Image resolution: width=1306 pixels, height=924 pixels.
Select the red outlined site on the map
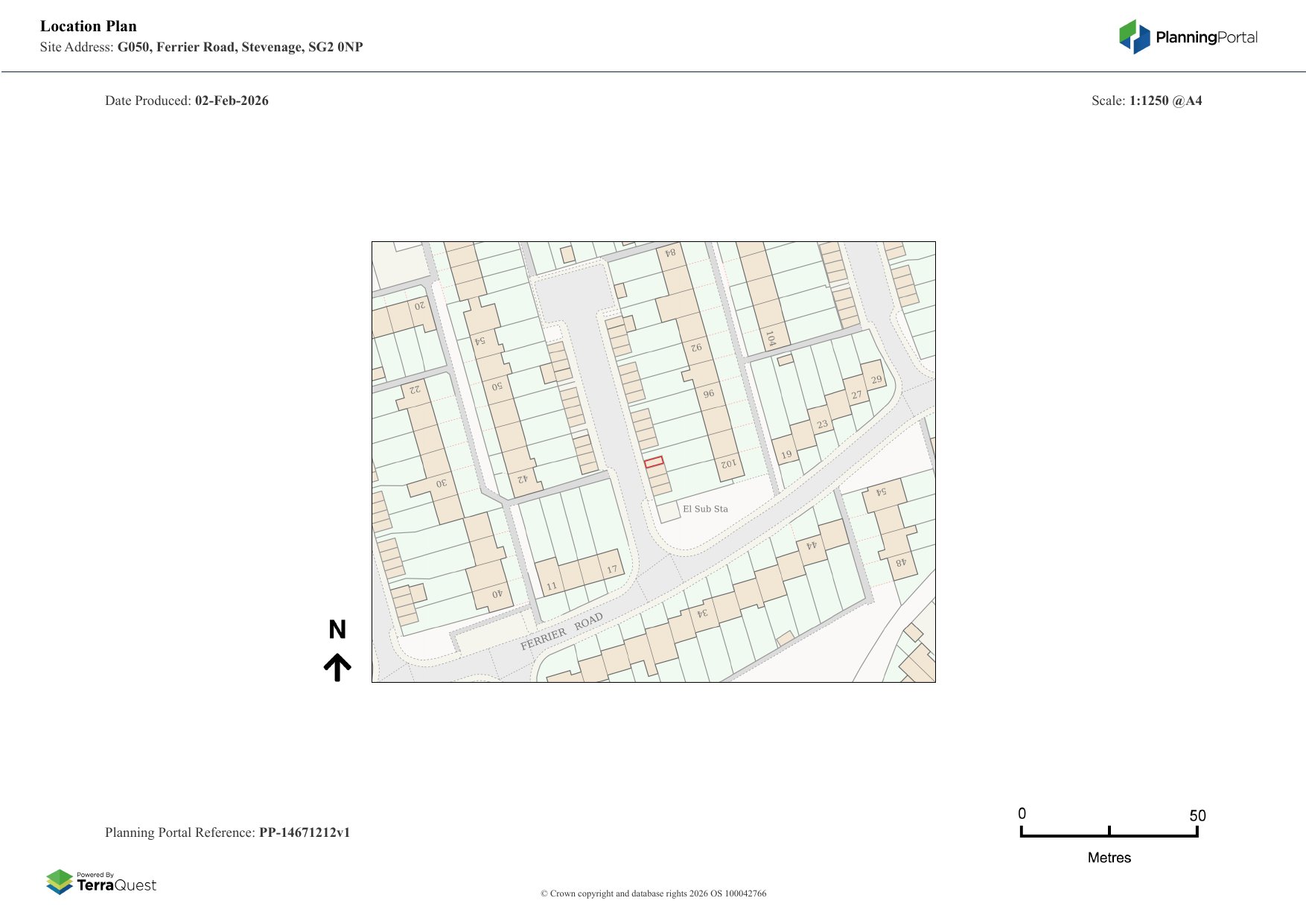pyautogui.click(x=654, y=462)
